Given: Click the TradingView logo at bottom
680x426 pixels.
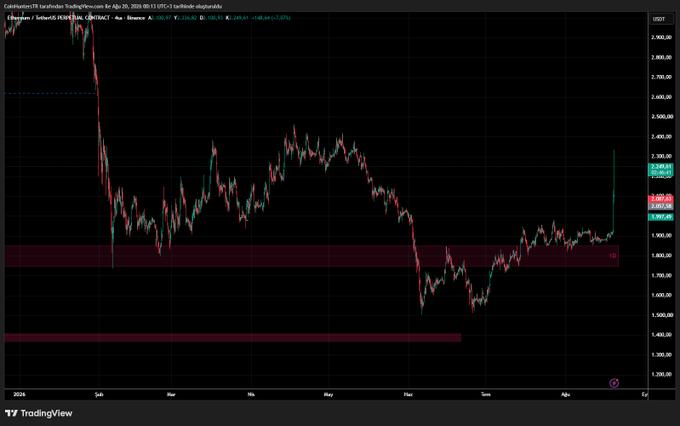Looking at the screenshot, I should pos(39,413).
